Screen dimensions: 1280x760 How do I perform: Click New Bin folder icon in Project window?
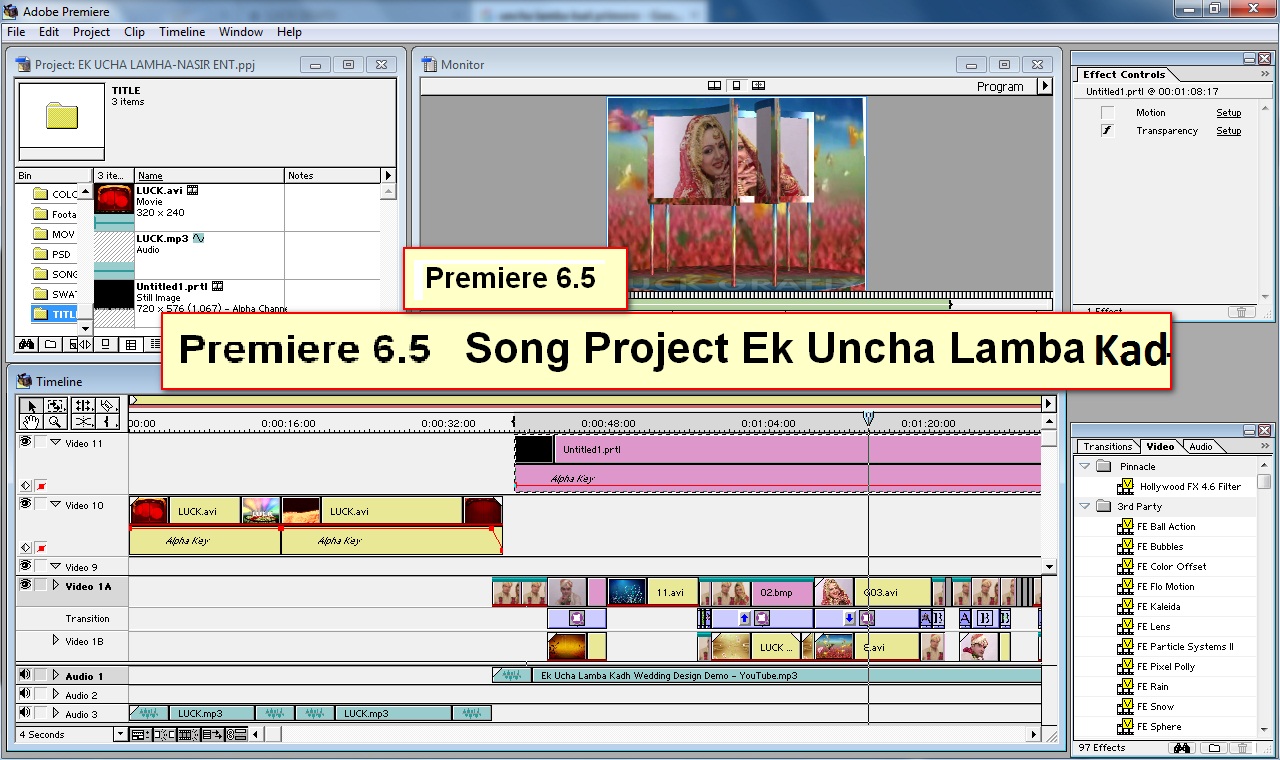coord(50,344)
